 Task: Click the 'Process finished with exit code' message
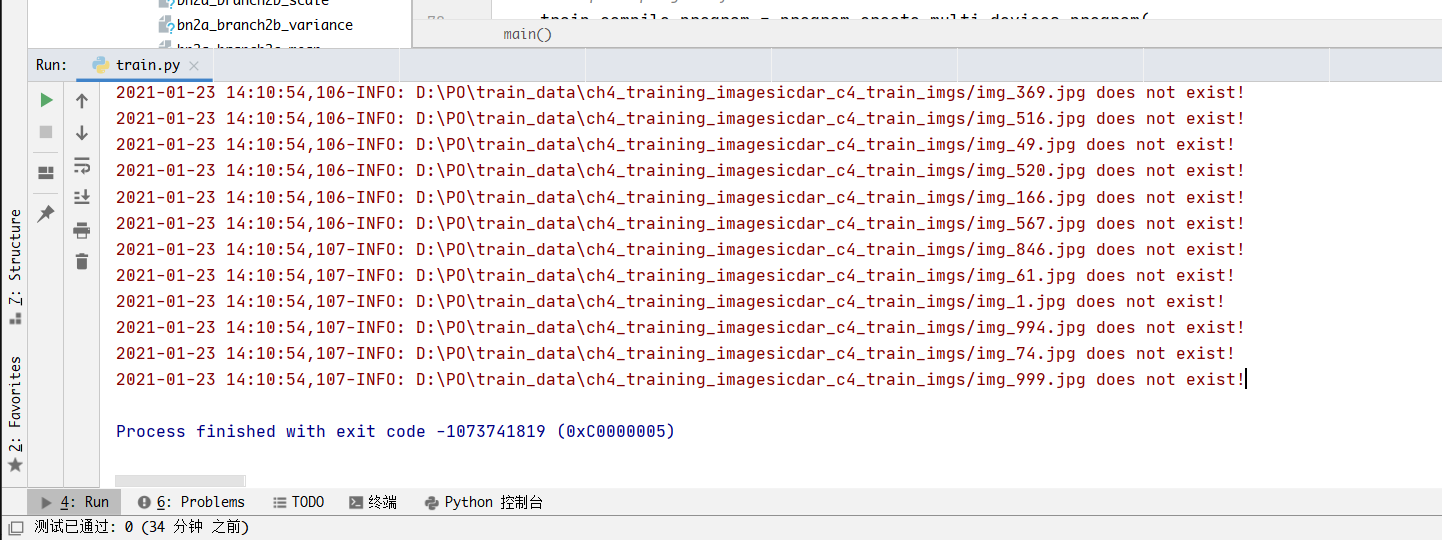[x=395, y=431]
